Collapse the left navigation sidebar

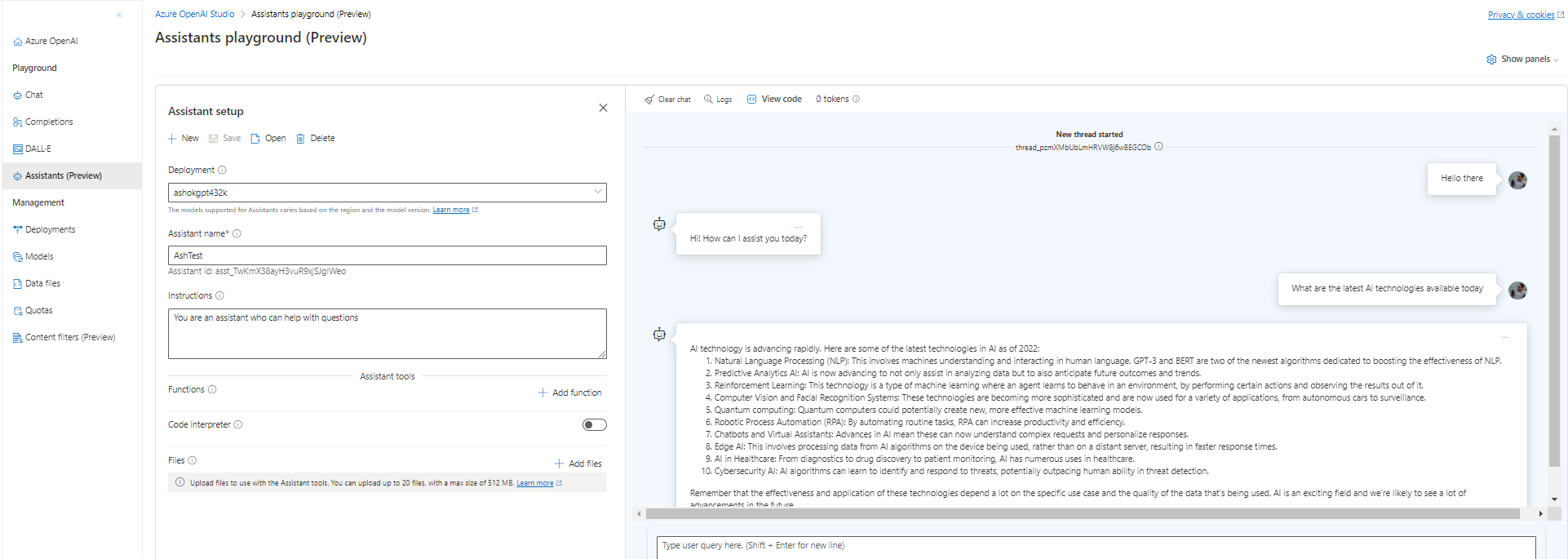coord(119,15)
